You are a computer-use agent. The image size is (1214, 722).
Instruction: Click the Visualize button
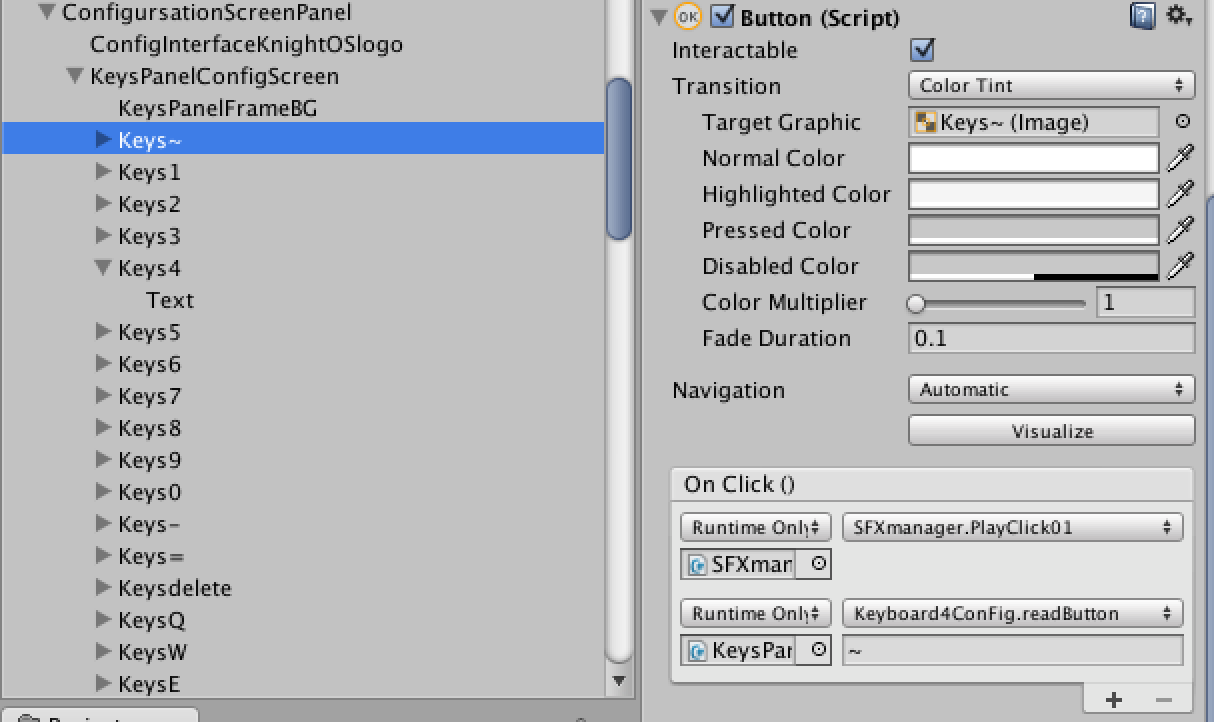click(x=1051, y=432)
